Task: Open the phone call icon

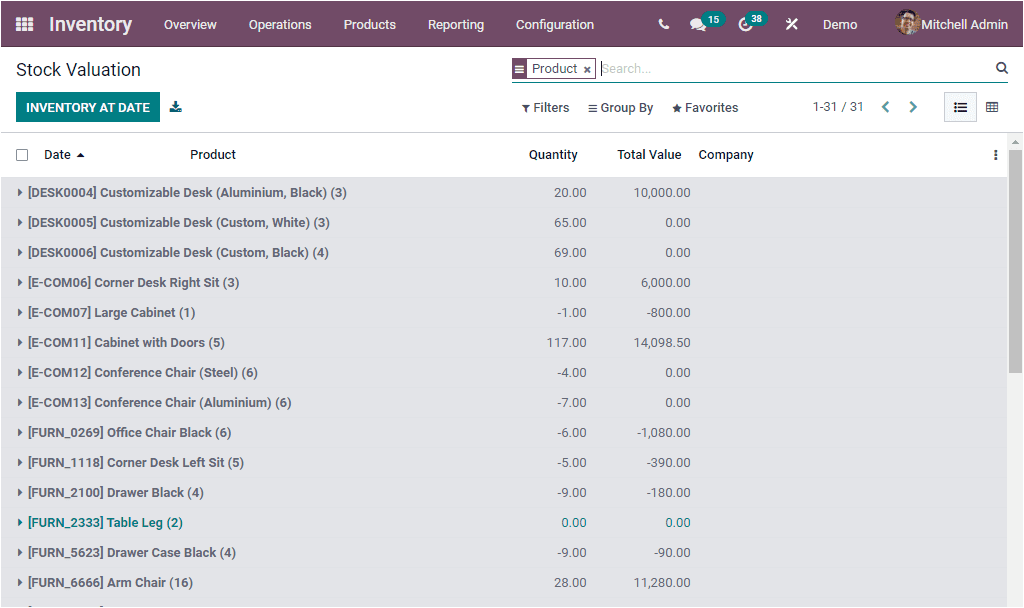Action: pos(663,24)
